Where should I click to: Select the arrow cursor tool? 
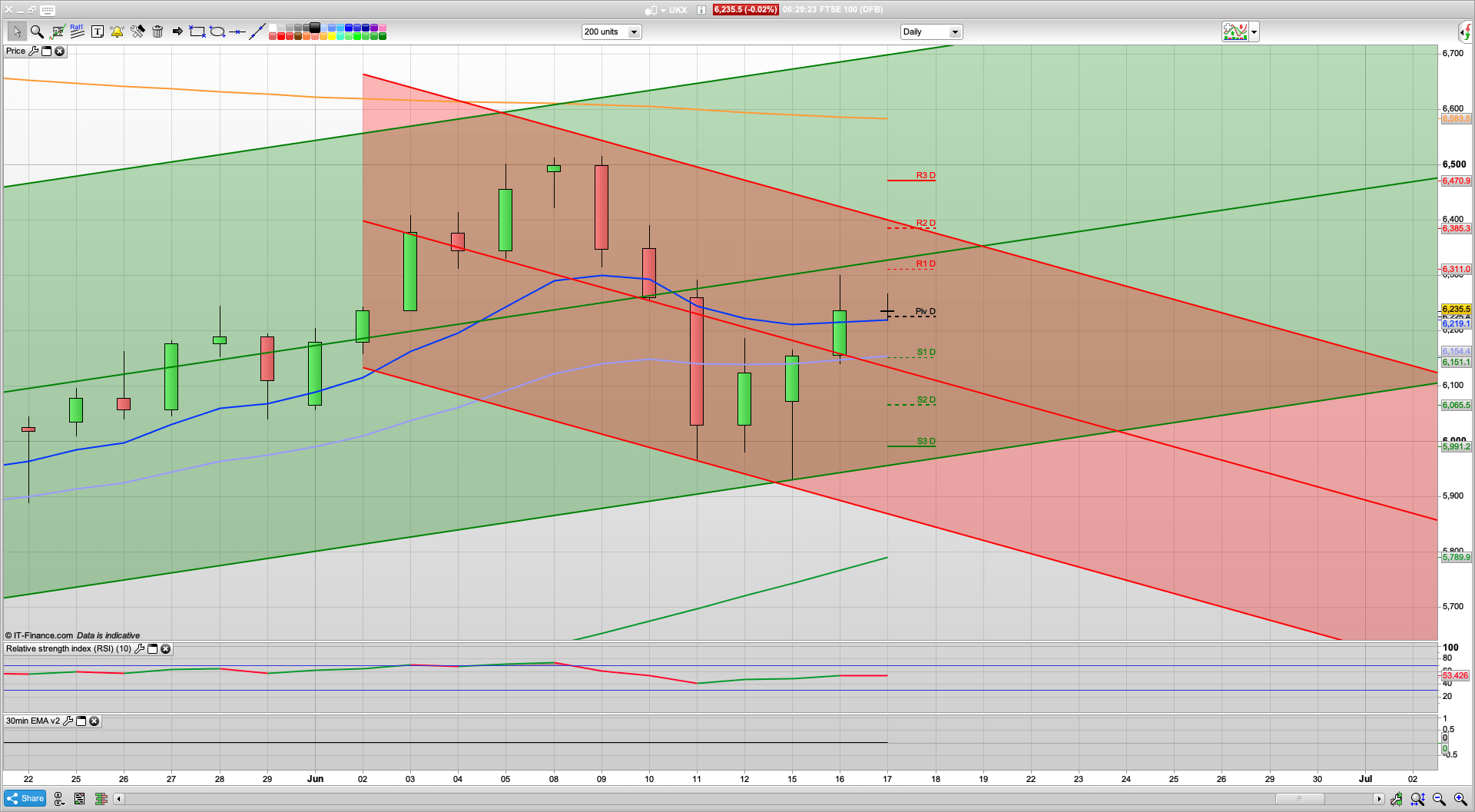(16, 31)
